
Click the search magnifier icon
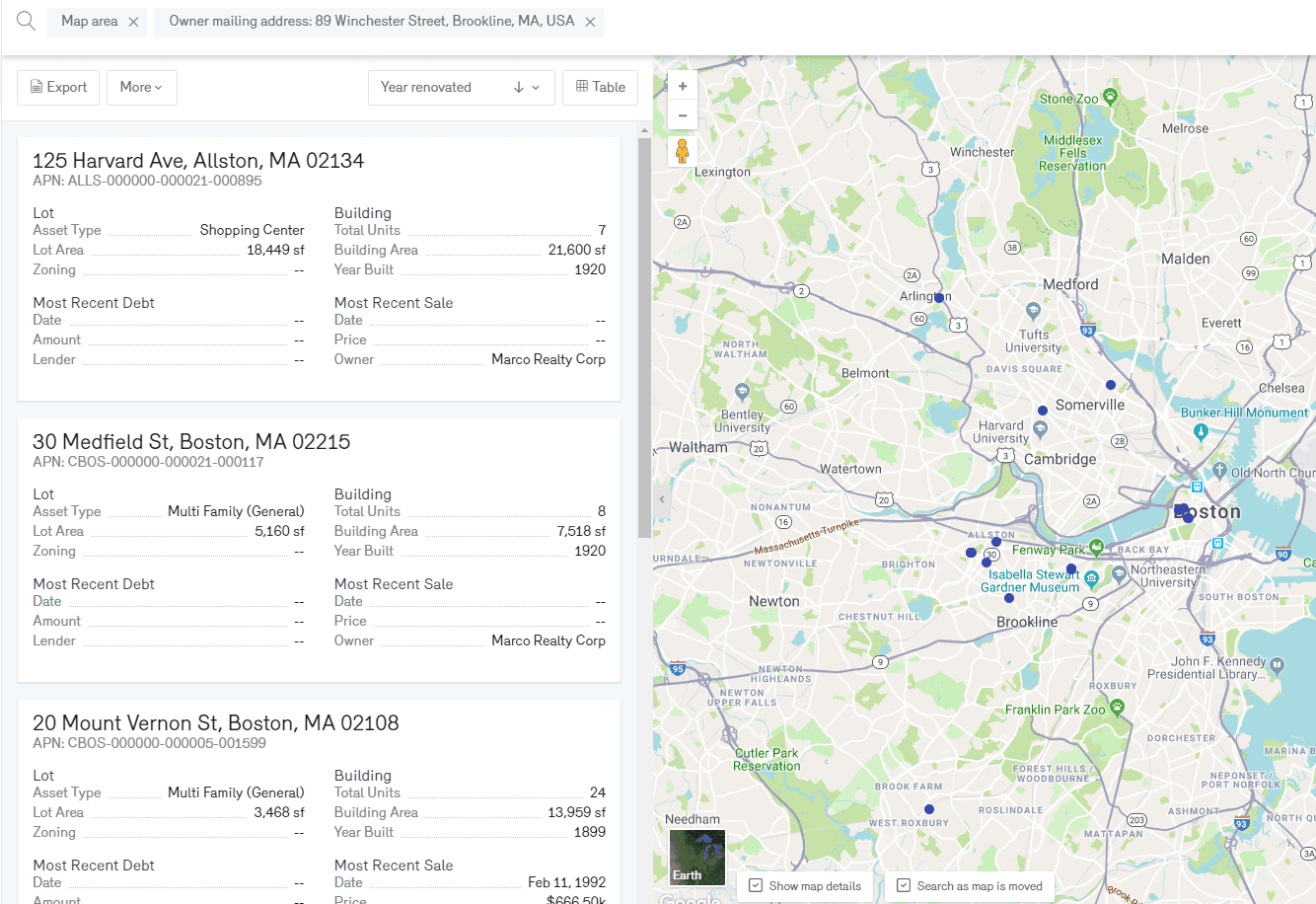(26, 22)
